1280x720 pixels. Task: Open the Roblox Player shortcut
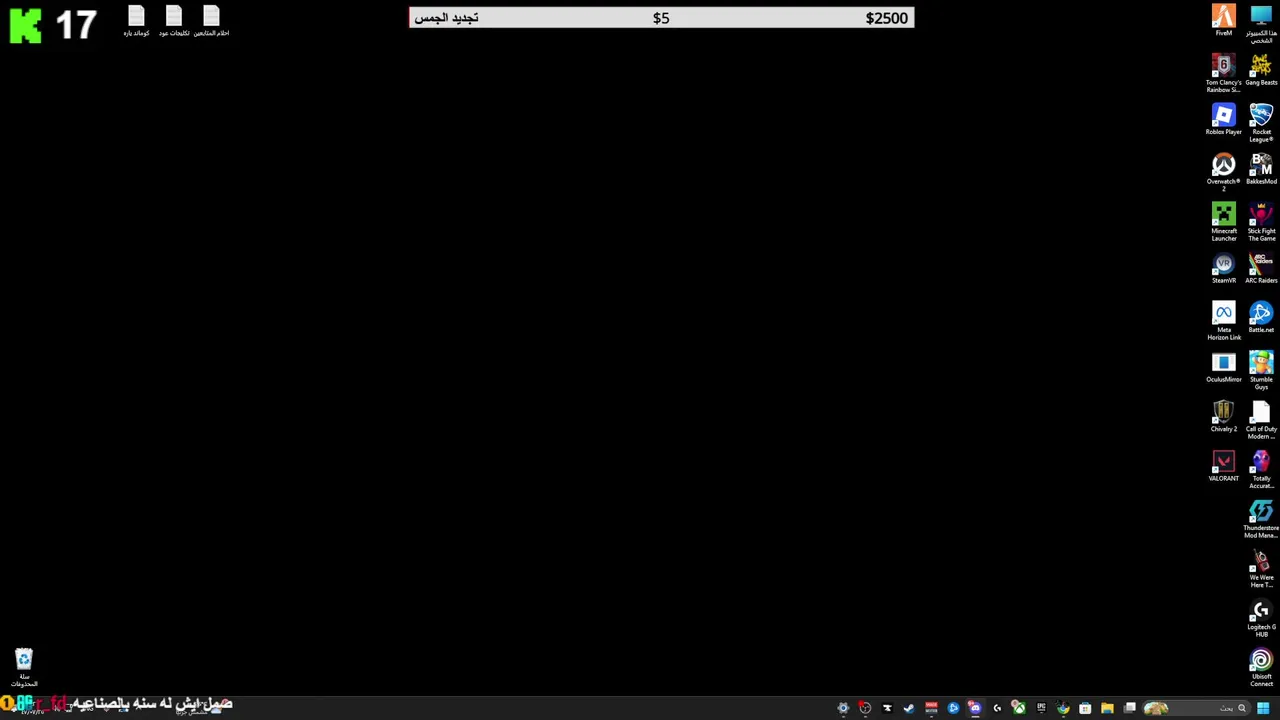pyautogui.click(x=1223, y=120)
